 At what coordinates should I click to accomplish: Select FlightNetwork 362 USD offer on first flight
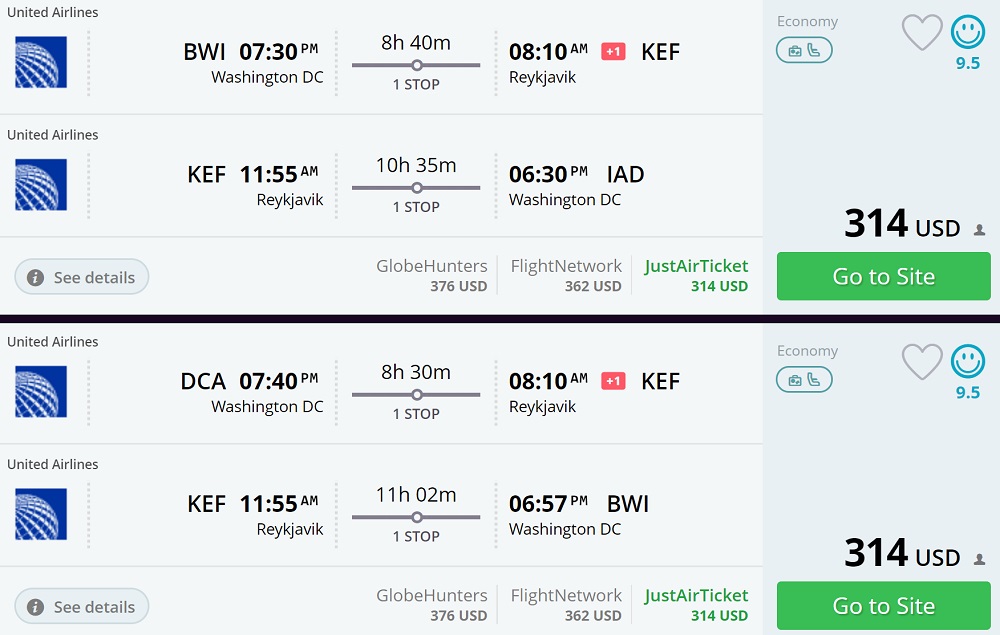[x=566, y=275]
